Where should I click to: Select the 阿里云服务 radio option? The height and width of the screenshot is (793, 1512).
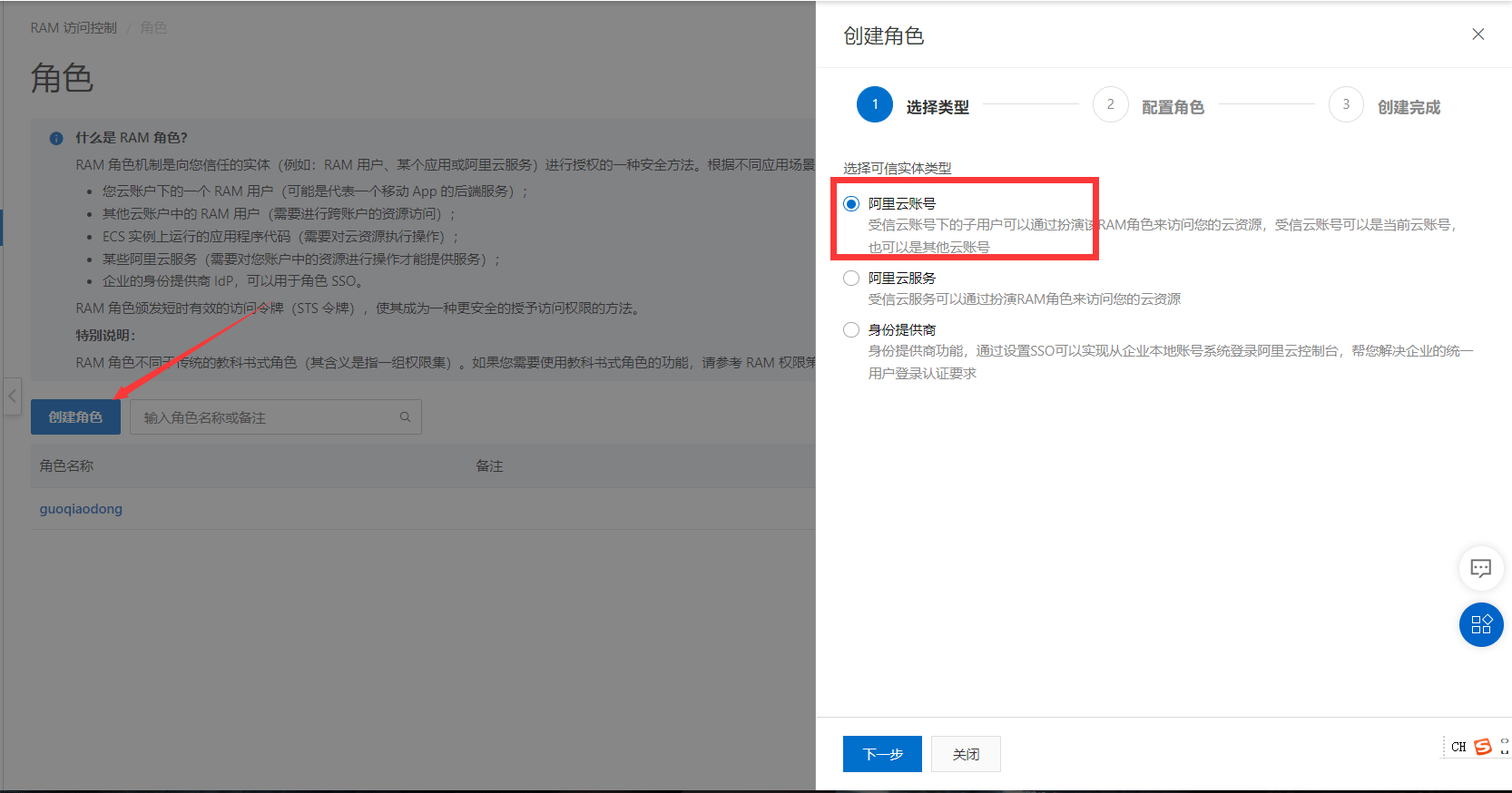(x=851, y=279)
